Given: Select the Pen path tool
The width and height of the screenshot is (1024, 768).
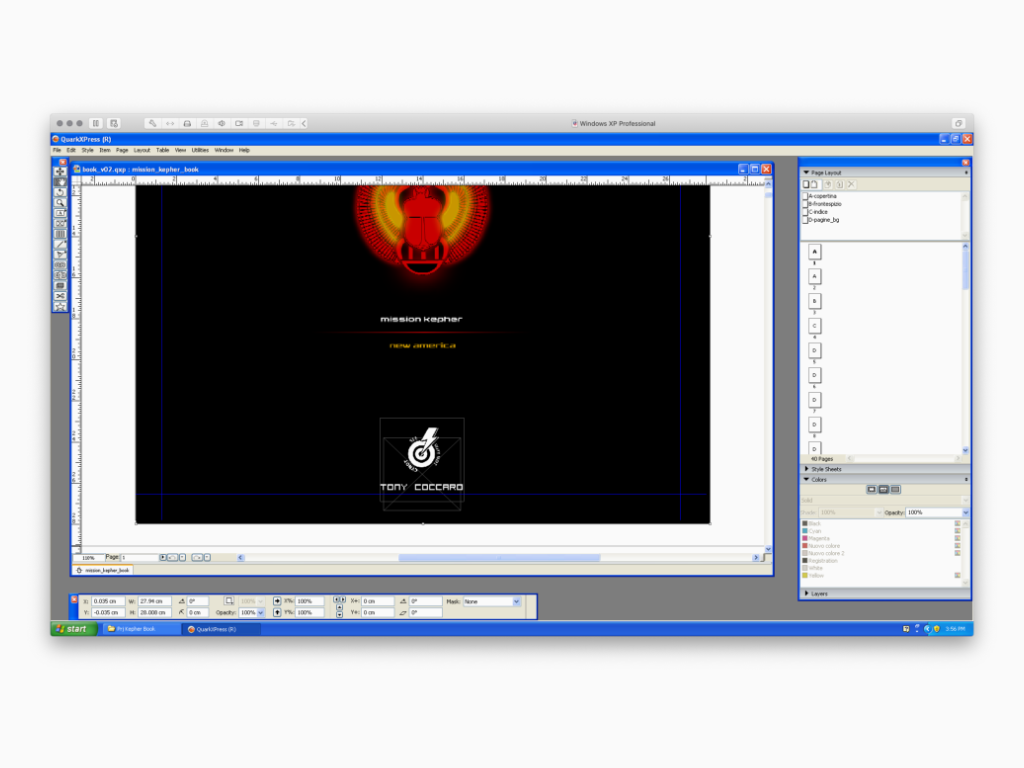Looking at the screenshot, I should (60, 255).
